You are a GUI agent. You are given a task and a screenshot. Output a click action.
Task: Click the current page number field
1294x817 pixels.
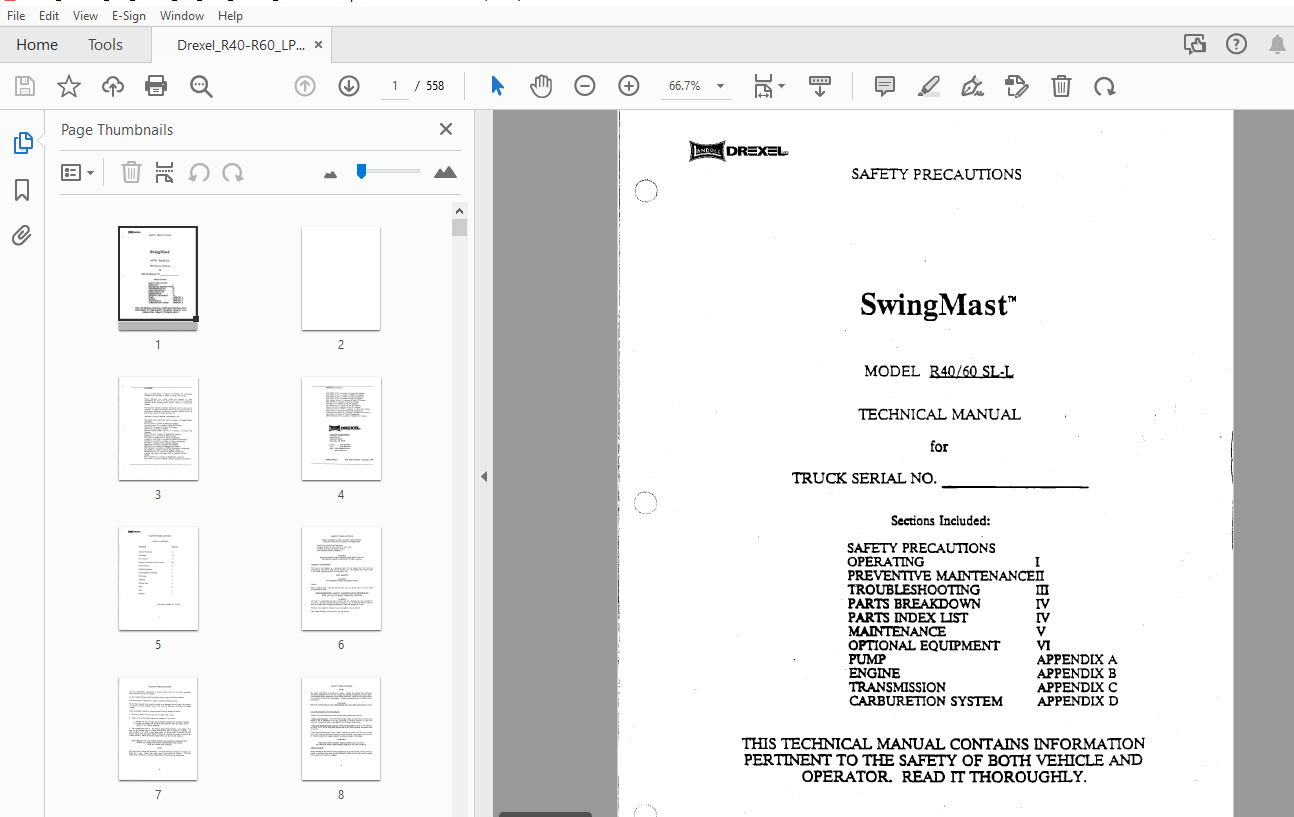pos(395,86)
